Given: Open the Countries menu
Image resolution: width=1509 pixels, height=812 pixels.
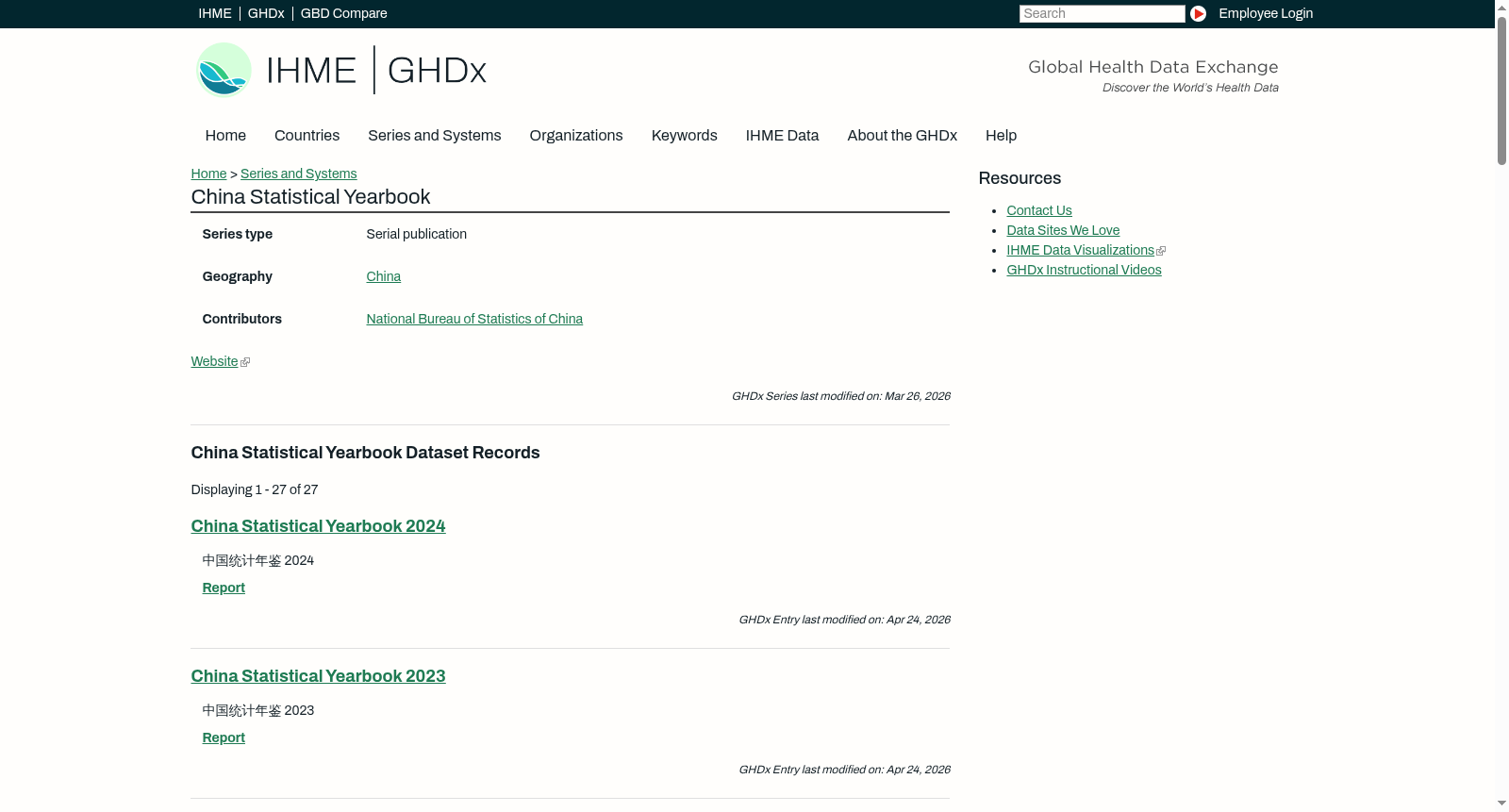Looking at the screenshot, I should (307, 136).
